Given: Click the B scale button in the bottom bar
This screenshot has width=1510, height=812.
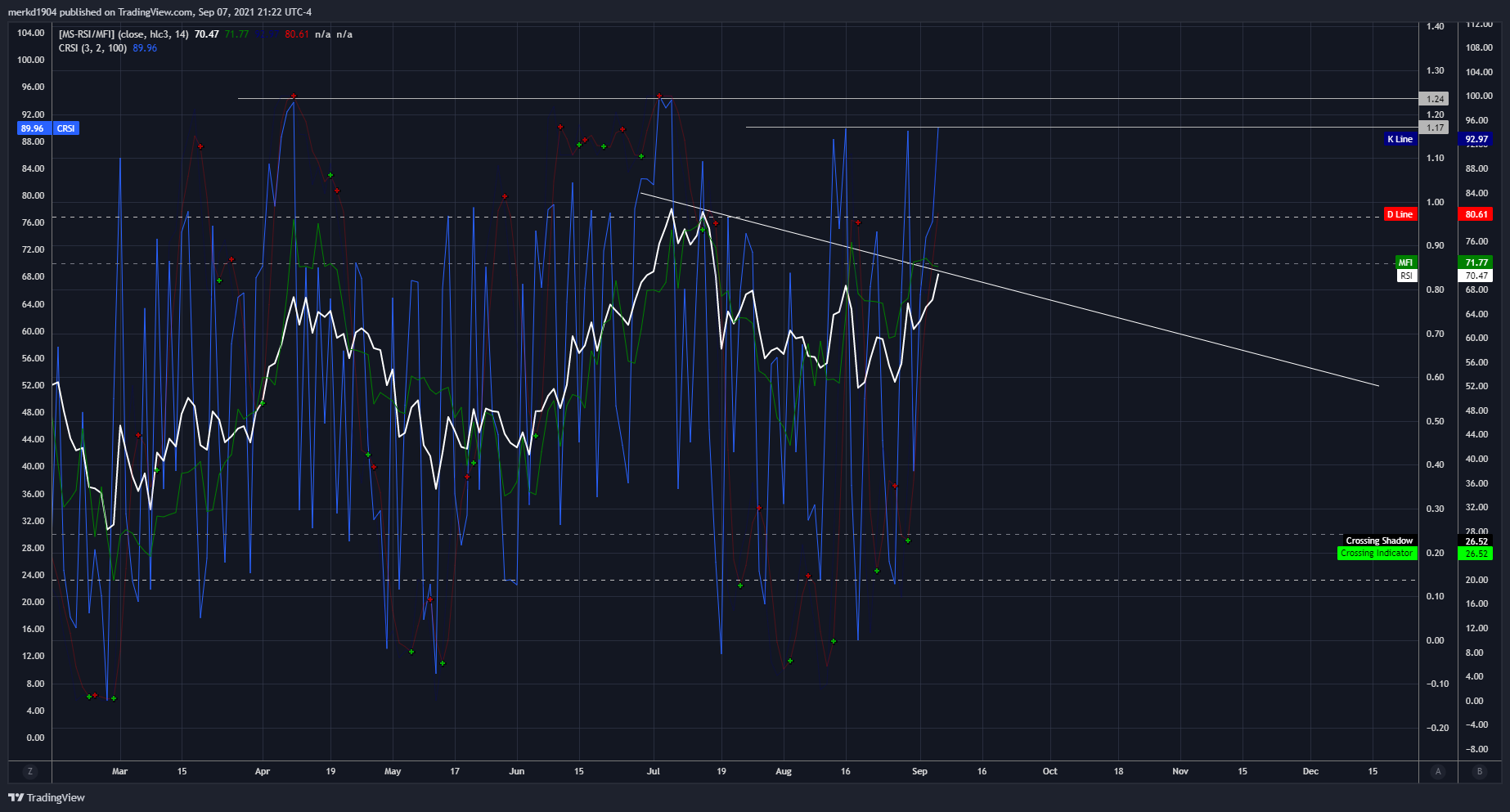Looking at the screenshot, I should tap(1479, 771).
